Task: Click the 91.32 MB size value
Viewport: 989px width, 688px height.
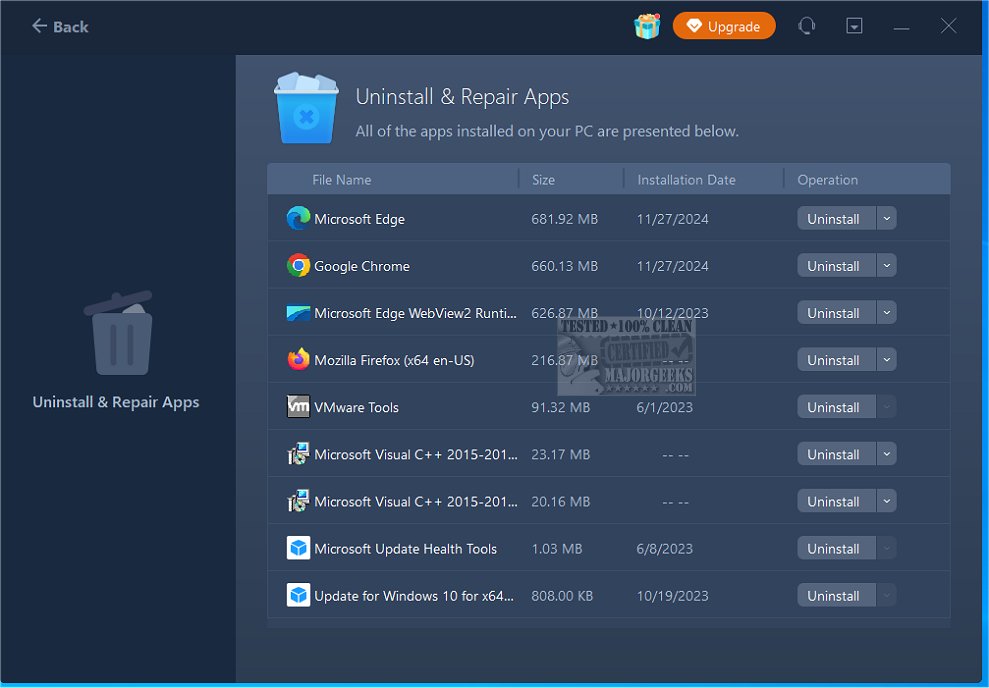Action: coord(561,407)
